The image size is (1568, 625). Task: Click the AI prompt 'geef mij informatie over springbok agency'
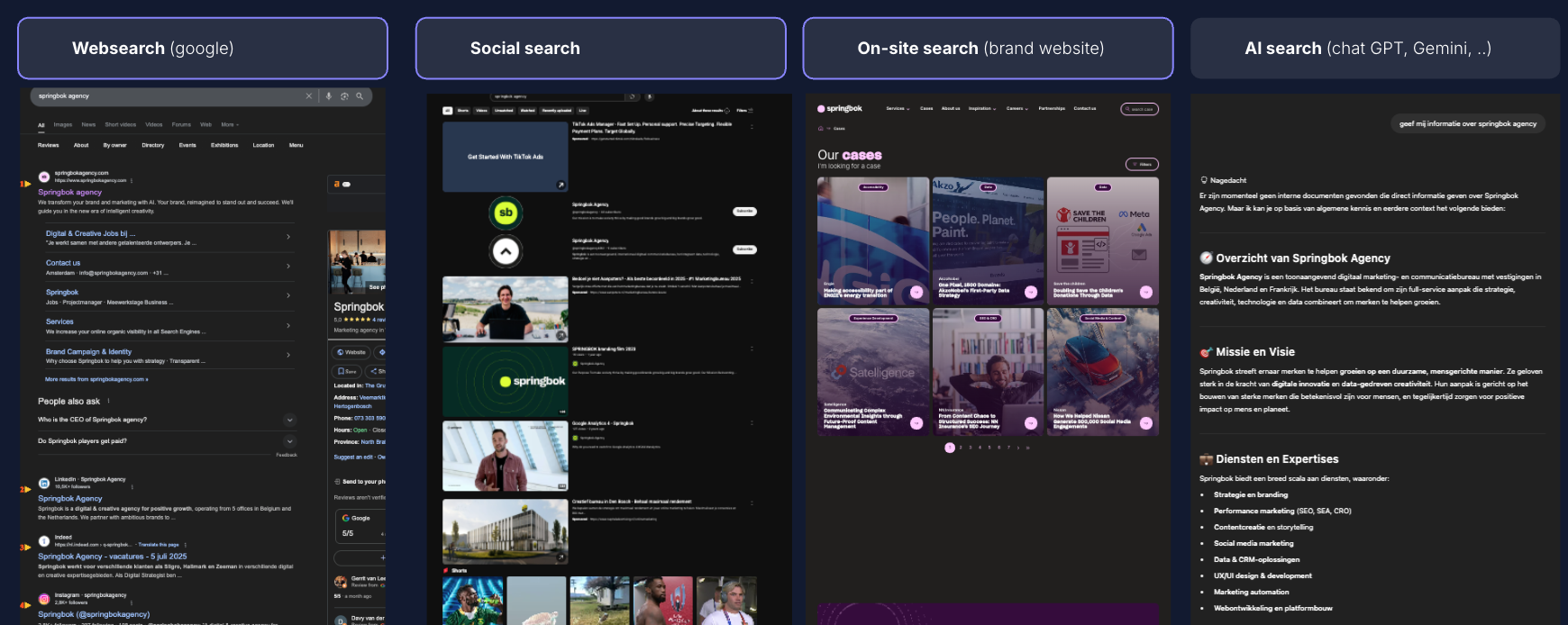(1468, 124)
